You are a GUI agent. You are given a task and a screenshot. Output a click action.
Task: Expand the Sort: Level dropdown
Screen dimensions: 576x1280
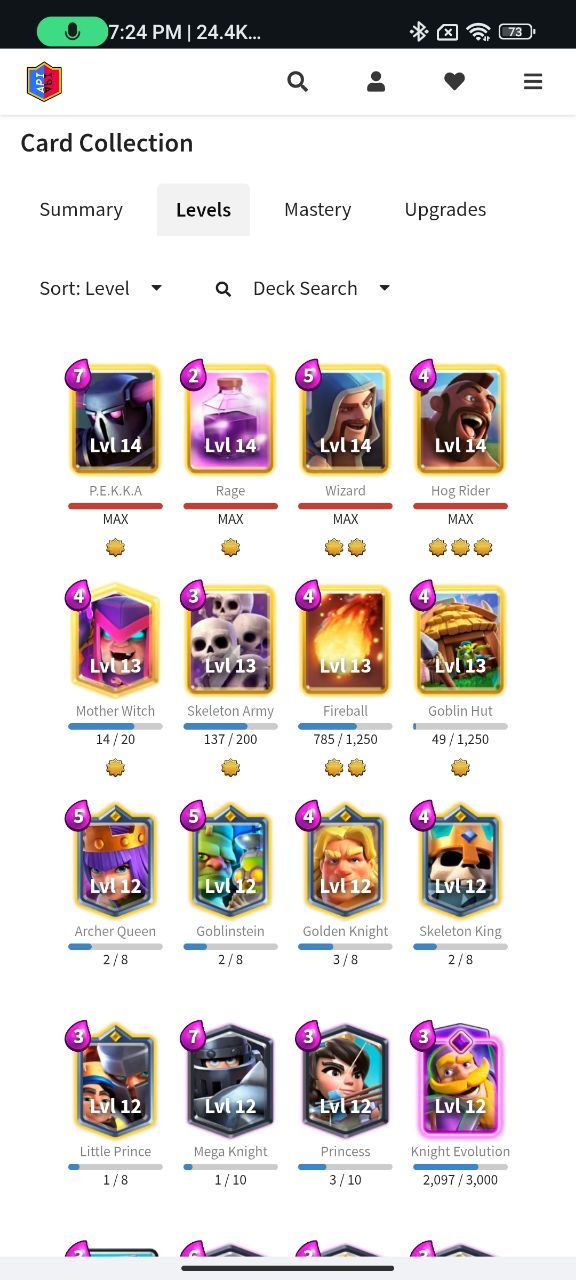(100, 288)
